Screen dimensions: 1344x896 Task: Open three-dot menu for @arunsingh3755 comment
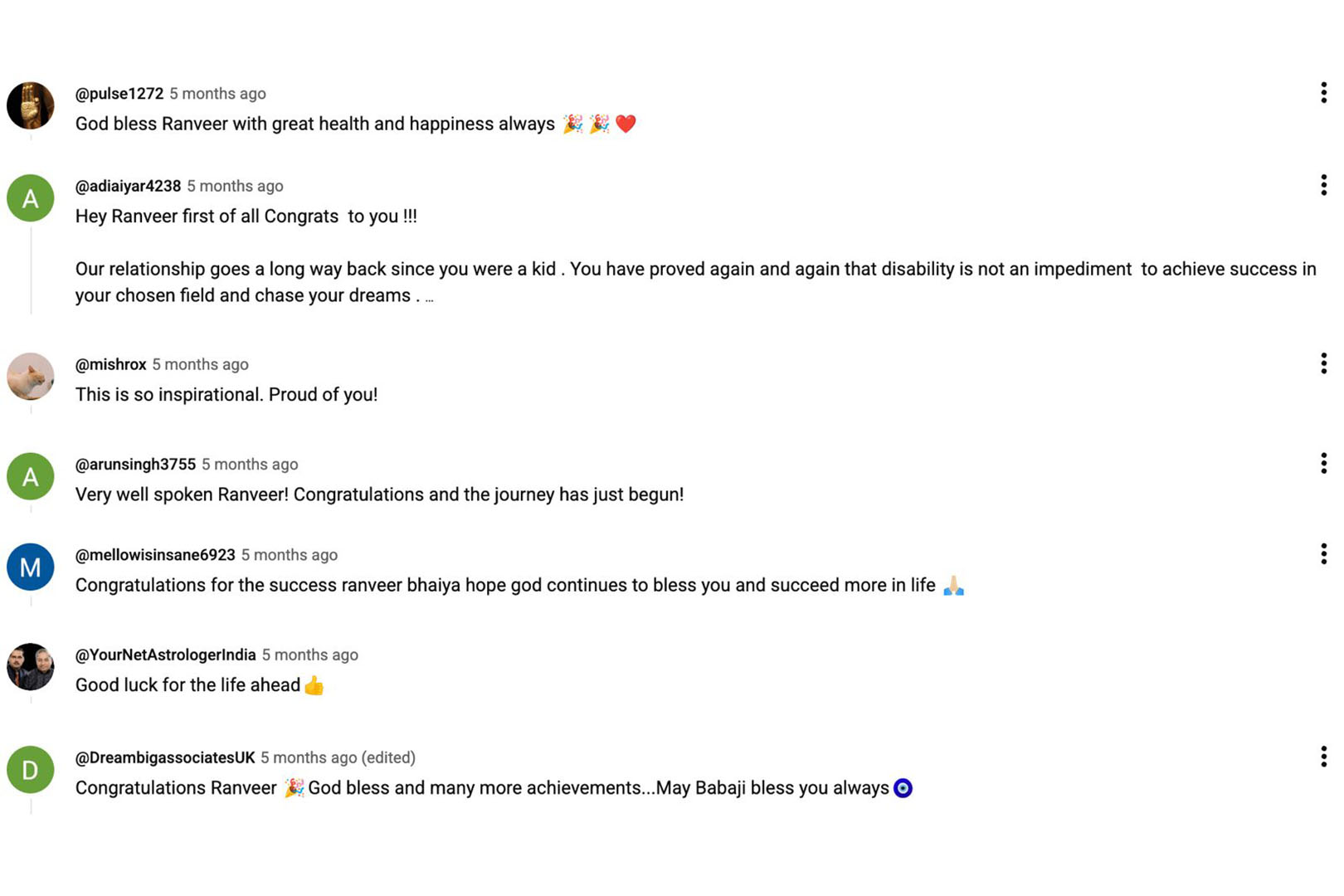coord(1323,463)
